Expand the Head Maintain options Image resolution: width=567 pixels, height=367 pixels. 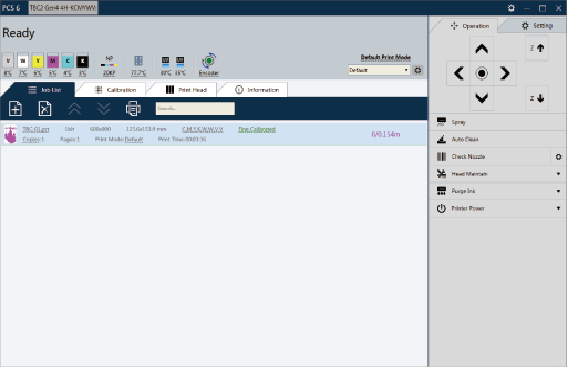pyautogui.click(x=558, y=174)
